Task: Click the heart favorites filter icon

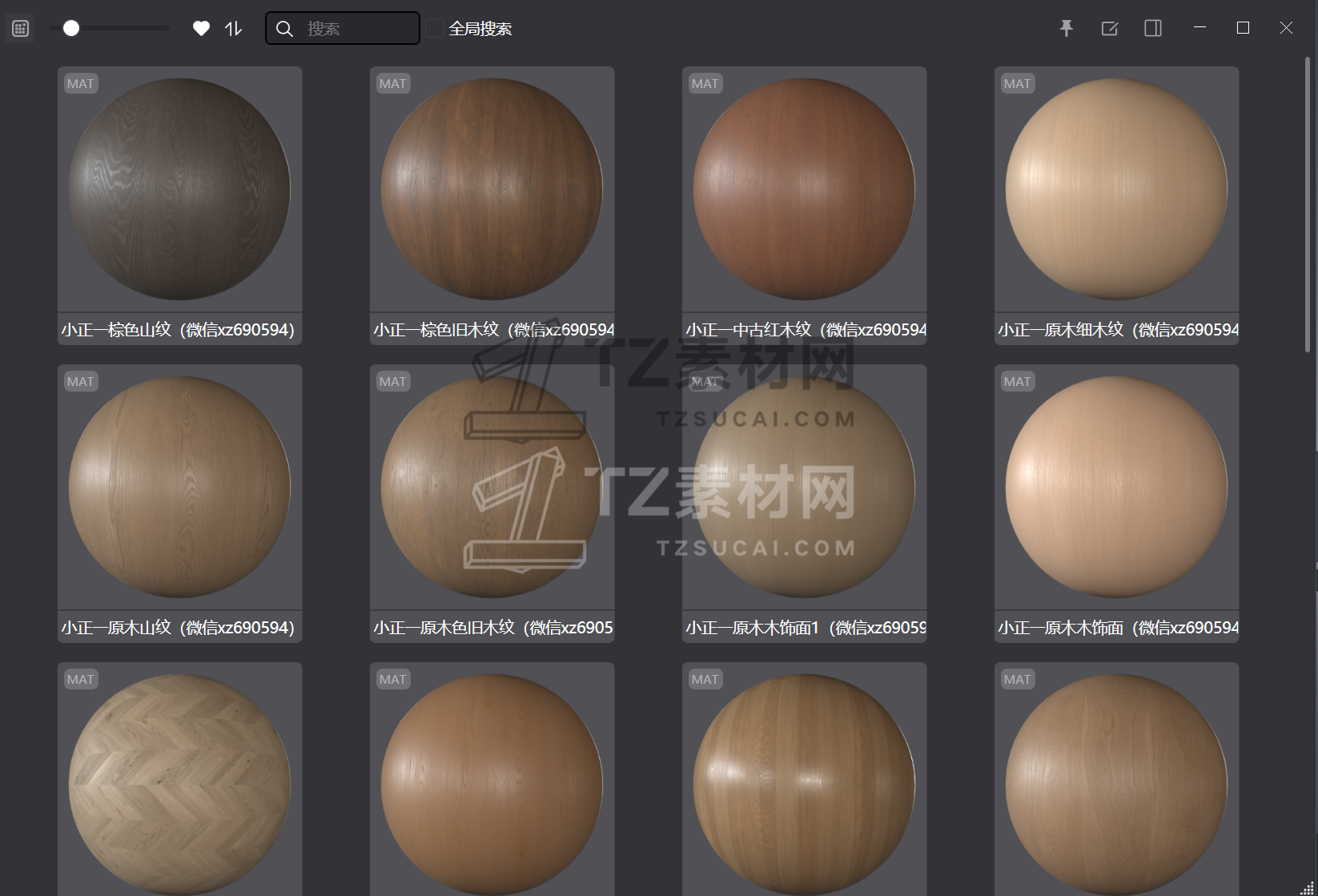Action: pyautogui.click(x=201, y=29)
